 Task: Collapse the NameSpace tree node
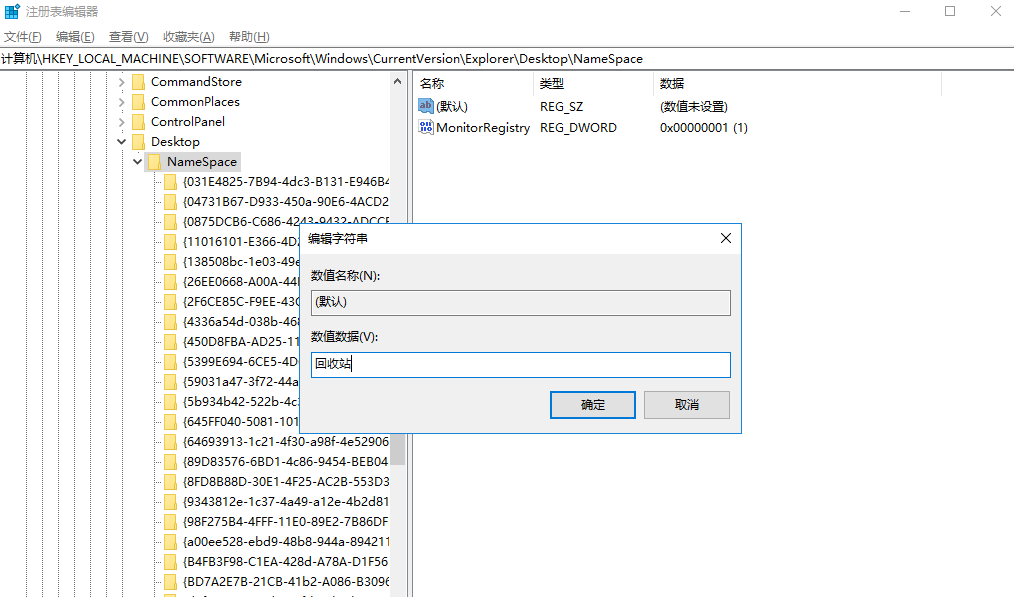pyautogui.click(x=137, y=162)
